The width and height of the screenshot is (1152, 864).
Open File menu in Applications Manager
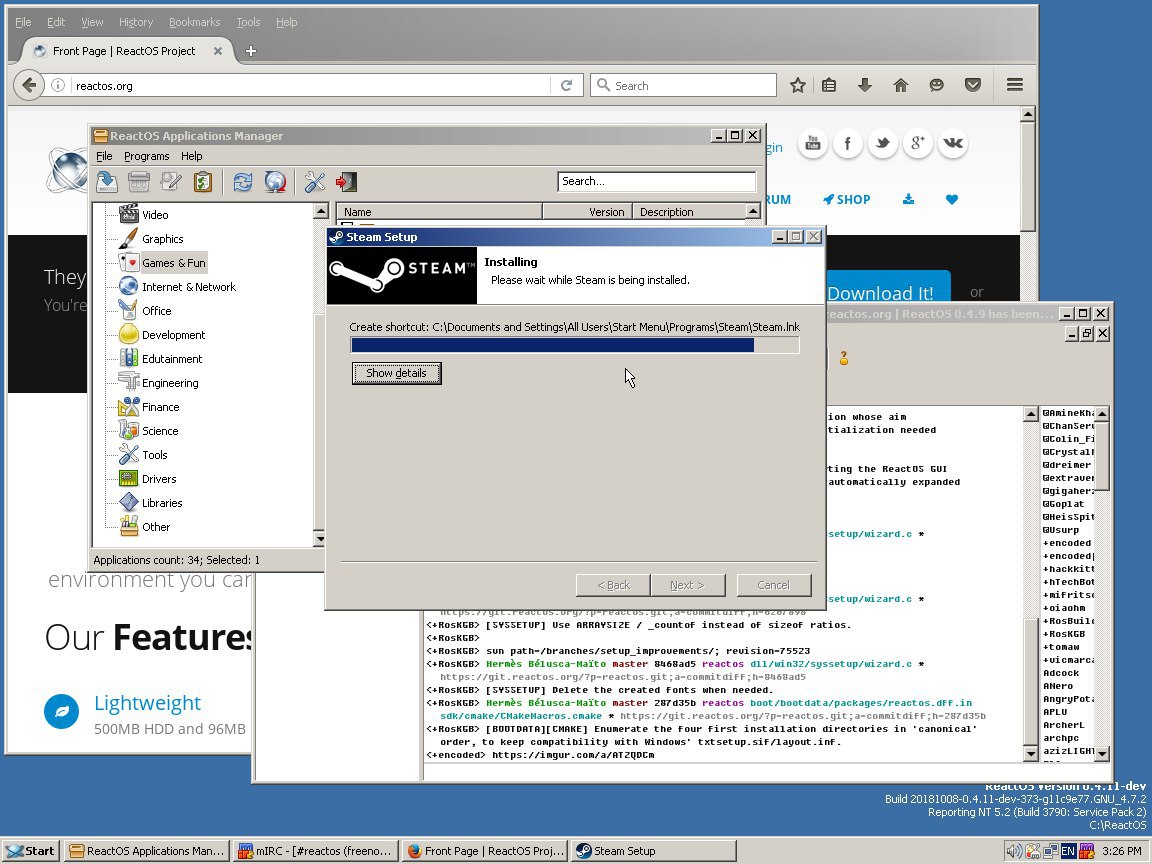[104, 156]
